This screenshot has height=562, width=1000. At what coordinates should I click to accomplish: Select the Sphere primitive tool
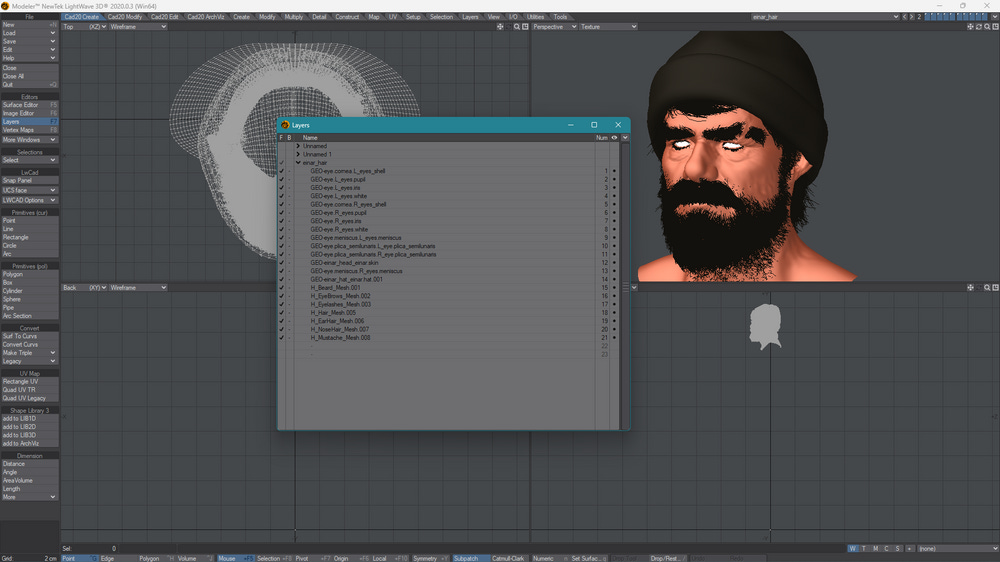29,299
